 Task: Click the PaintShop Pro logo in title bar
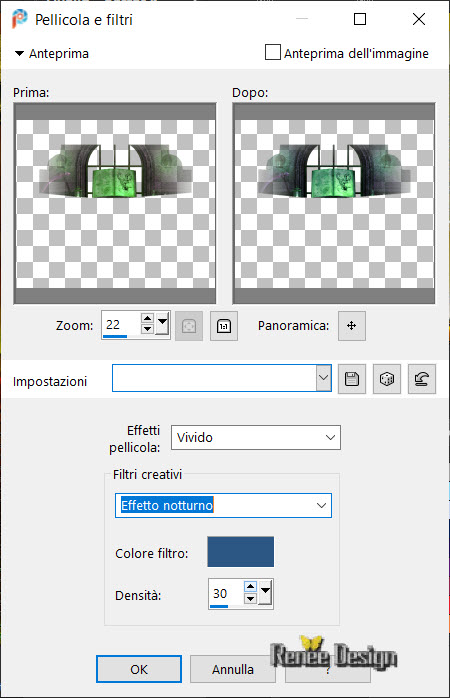(x=19, y=19)
